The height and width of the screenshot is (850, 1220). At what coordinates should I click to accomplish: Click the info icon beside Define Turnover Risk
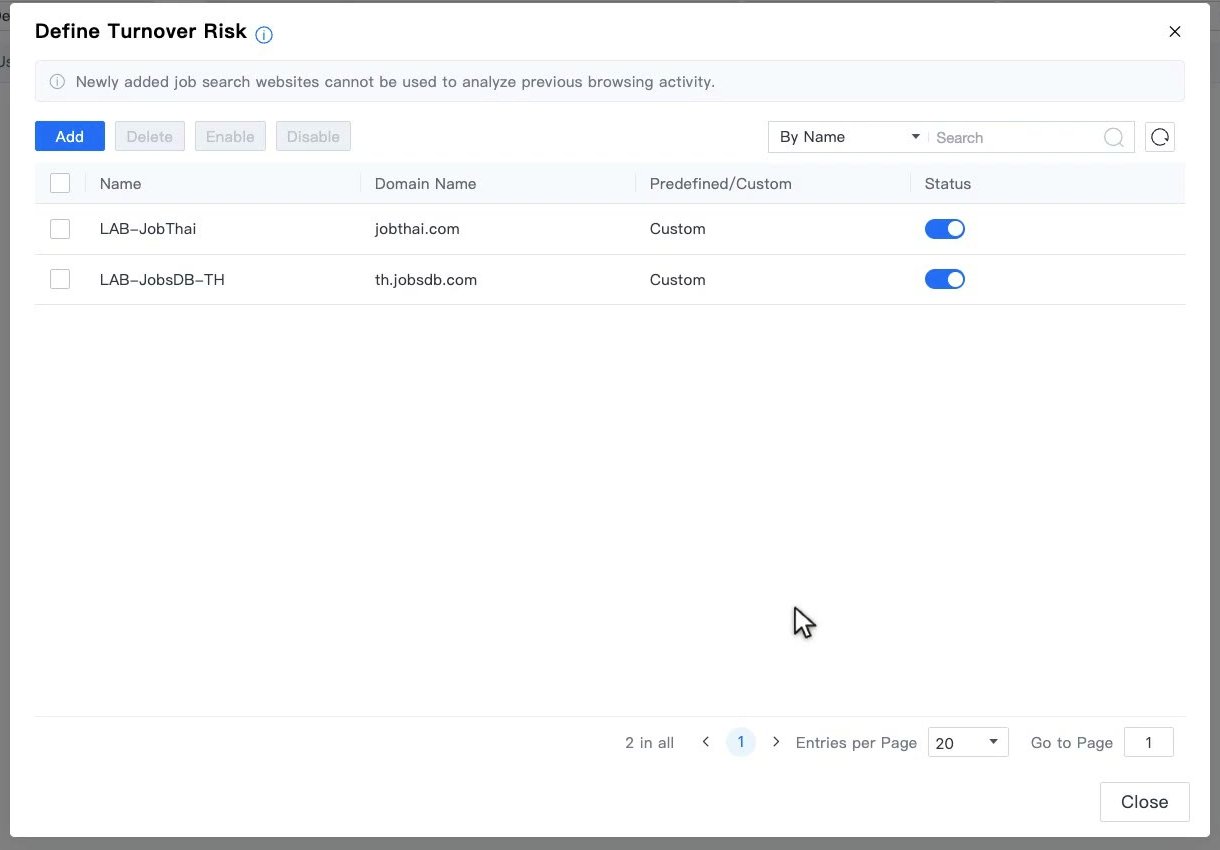(x=264, y=35)
